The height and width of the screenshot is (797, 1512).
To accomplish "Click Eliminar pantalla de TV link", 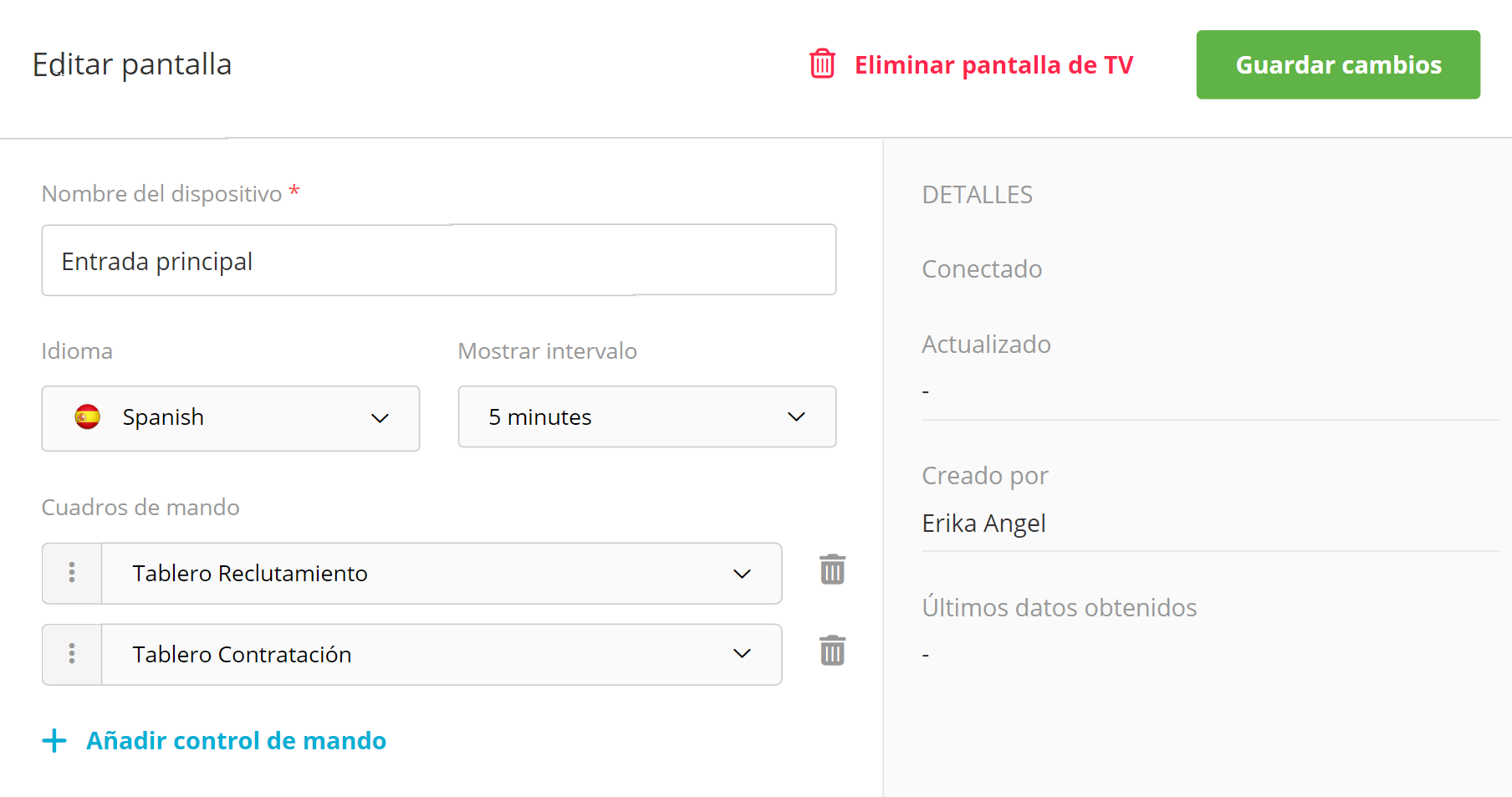I will click(x=994, y=64).
